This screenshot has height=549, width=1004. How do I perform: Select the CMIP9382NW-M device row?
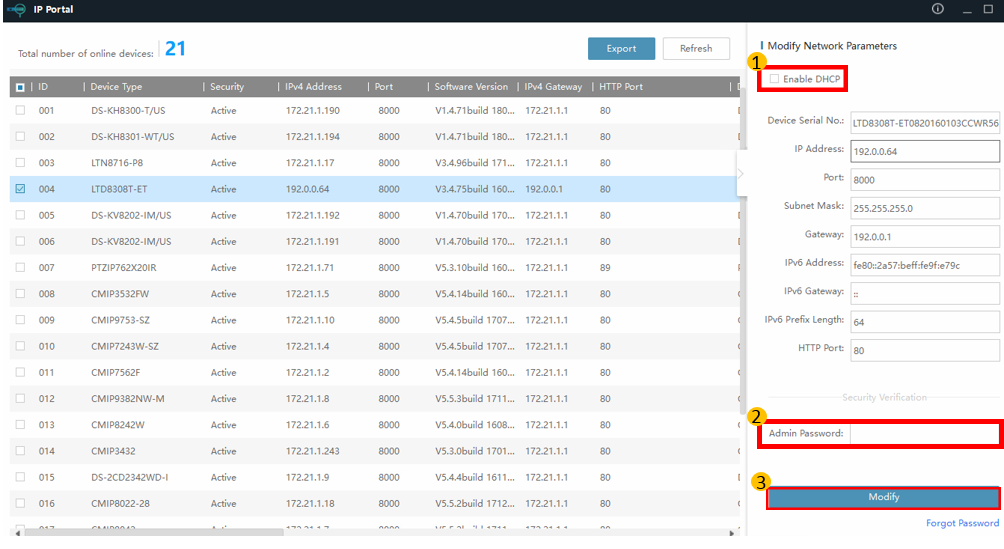coord(375,398)
